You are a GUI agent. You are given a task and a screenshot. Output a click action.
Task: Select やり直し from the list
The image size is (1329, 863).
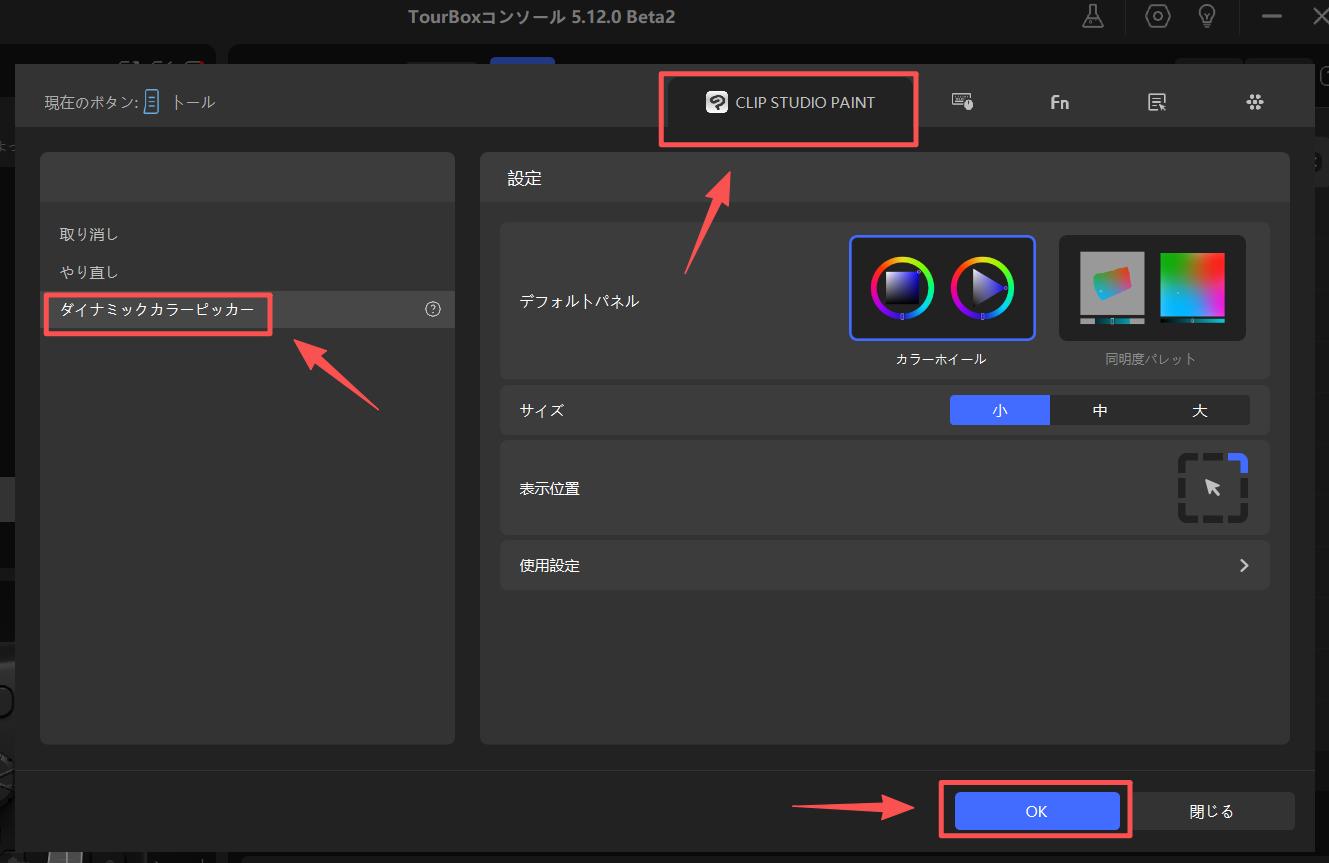click(x=89, y=272)
